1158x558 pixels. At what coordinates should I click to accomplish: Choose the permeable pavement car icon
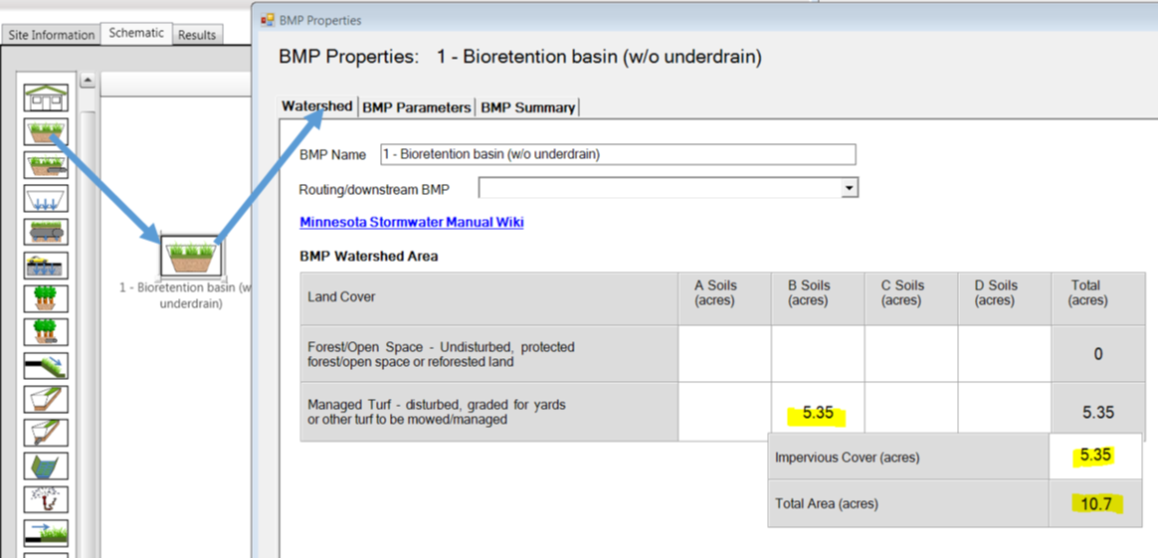point(46,265)
